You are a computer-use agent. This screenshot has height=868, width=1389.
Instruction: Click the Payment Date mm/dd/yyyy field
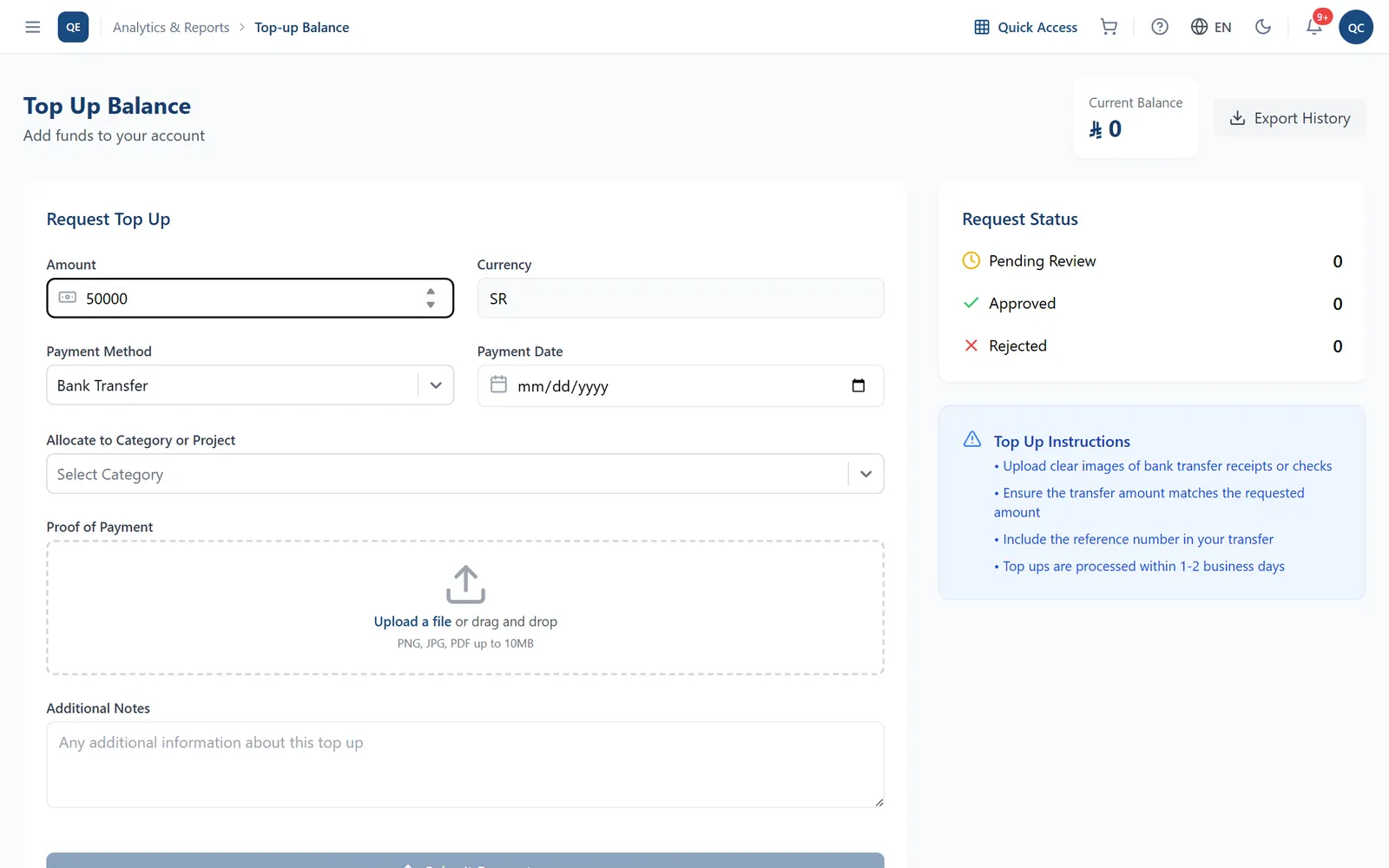(681, 386)
